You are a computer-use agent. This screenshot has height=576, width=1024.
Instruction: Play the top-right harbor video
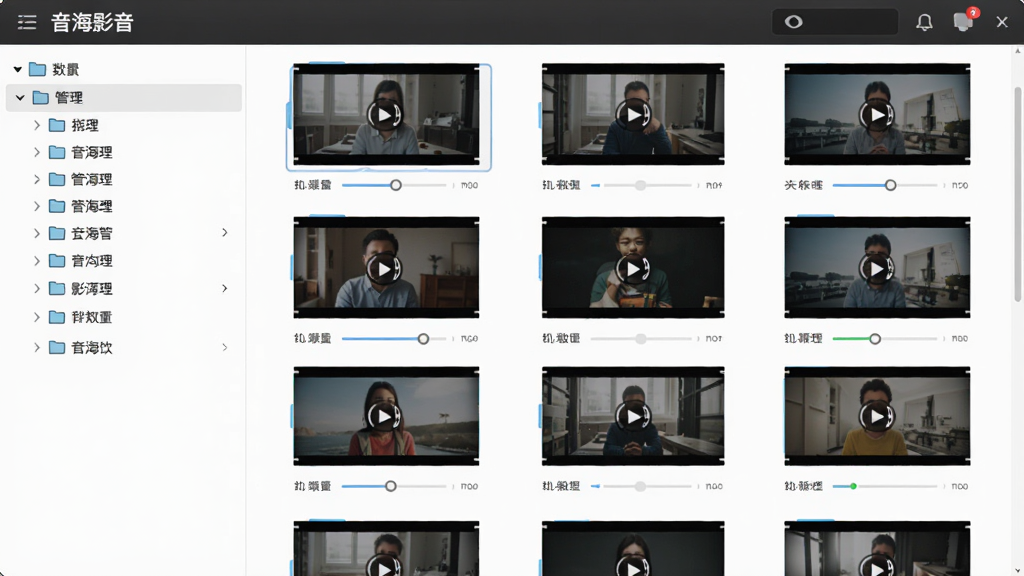876,115
